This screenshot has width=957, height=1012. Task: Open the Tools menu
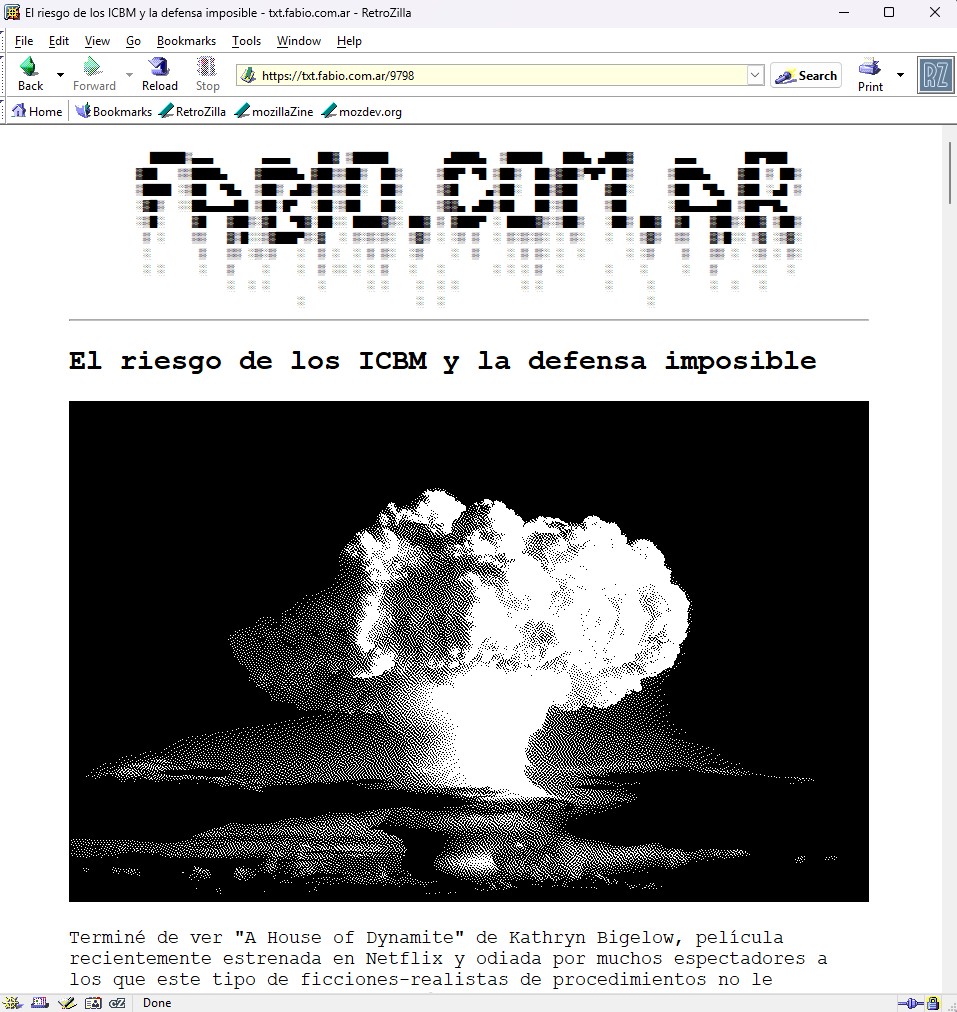(x=246, y=41)
